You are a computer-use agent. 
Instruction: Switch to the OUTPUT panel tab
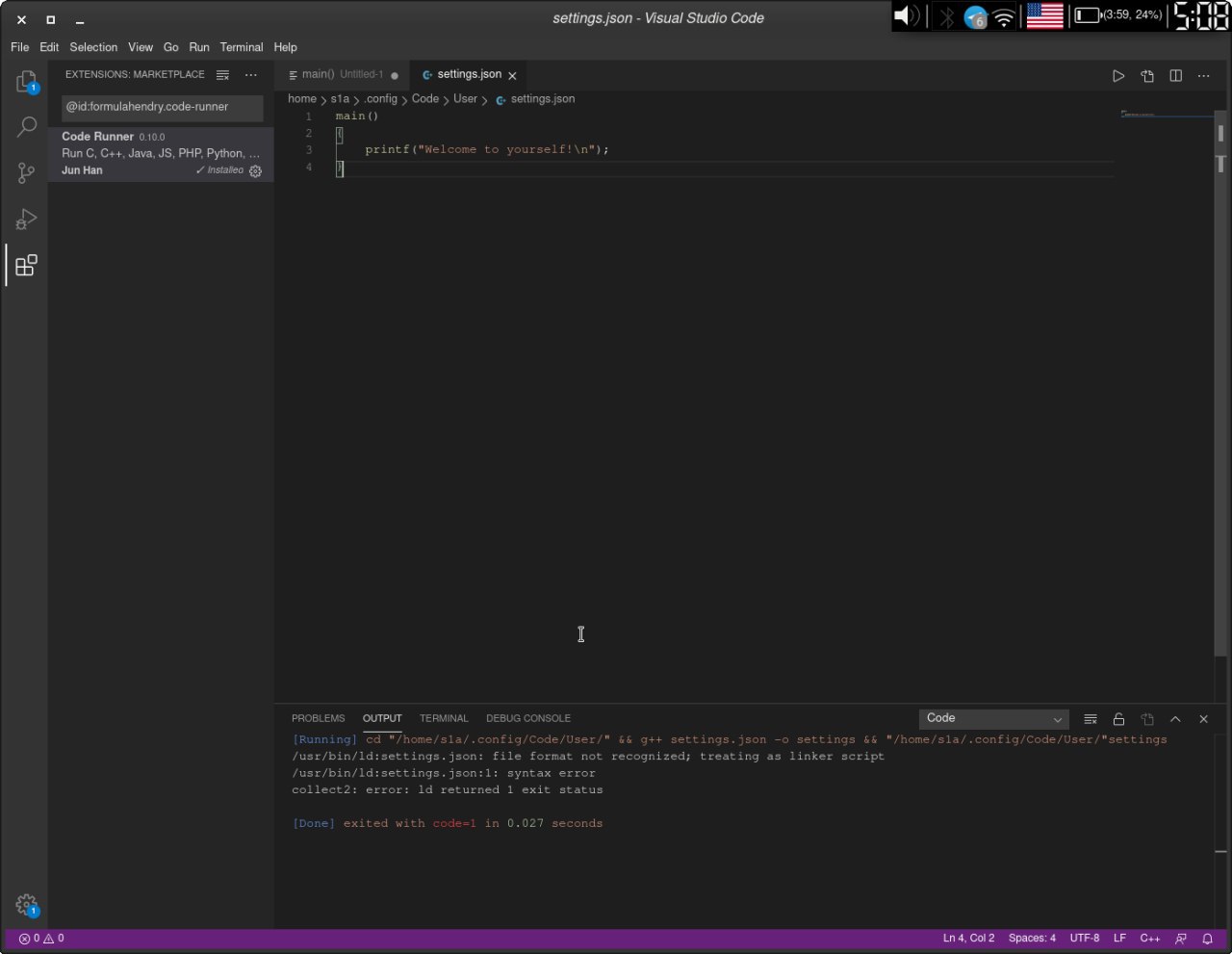[382, 718]
